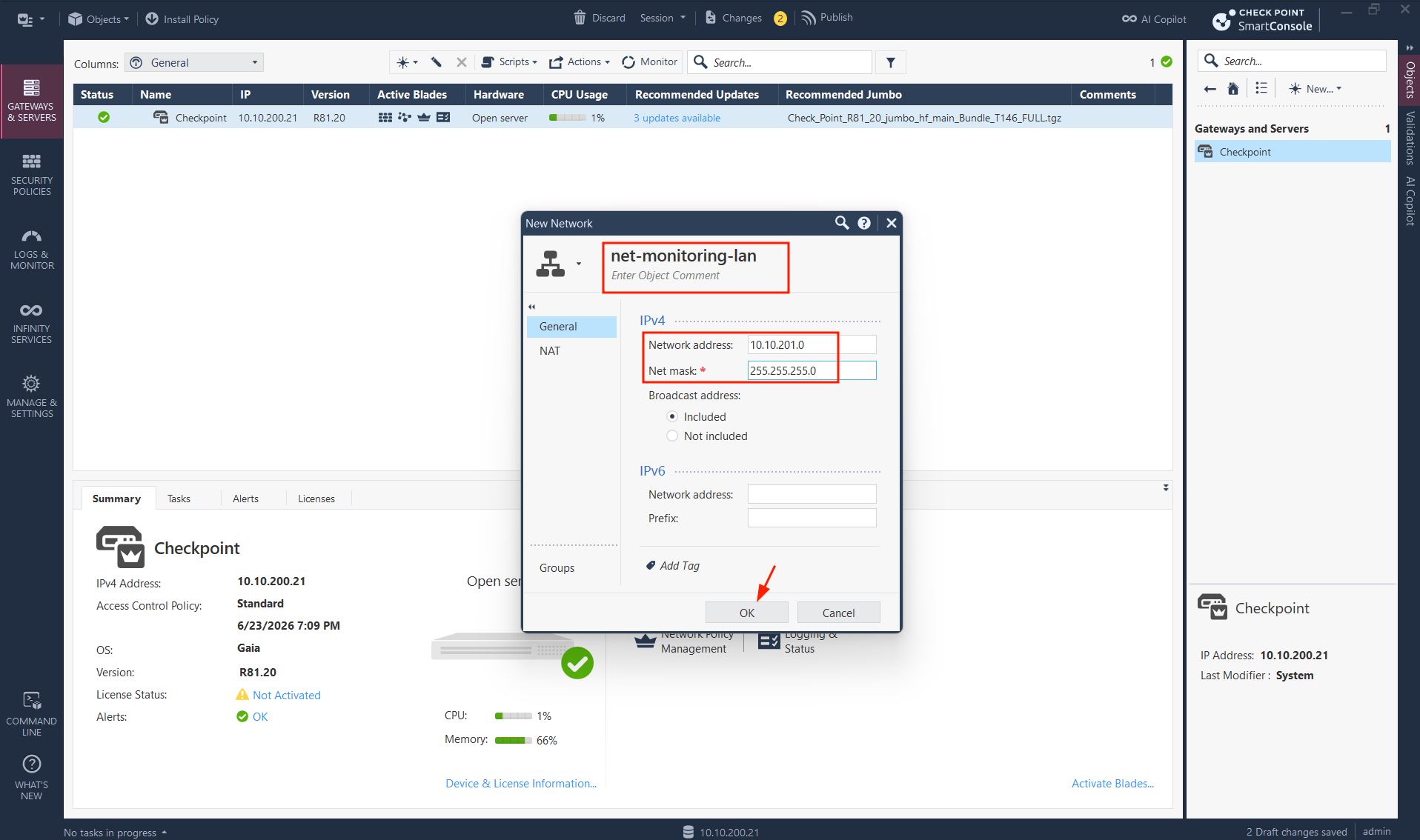This screenshot has width=1420, height=840.
Task: Expand the No tasks in progress panel
Action: click(x=115, y=833)
